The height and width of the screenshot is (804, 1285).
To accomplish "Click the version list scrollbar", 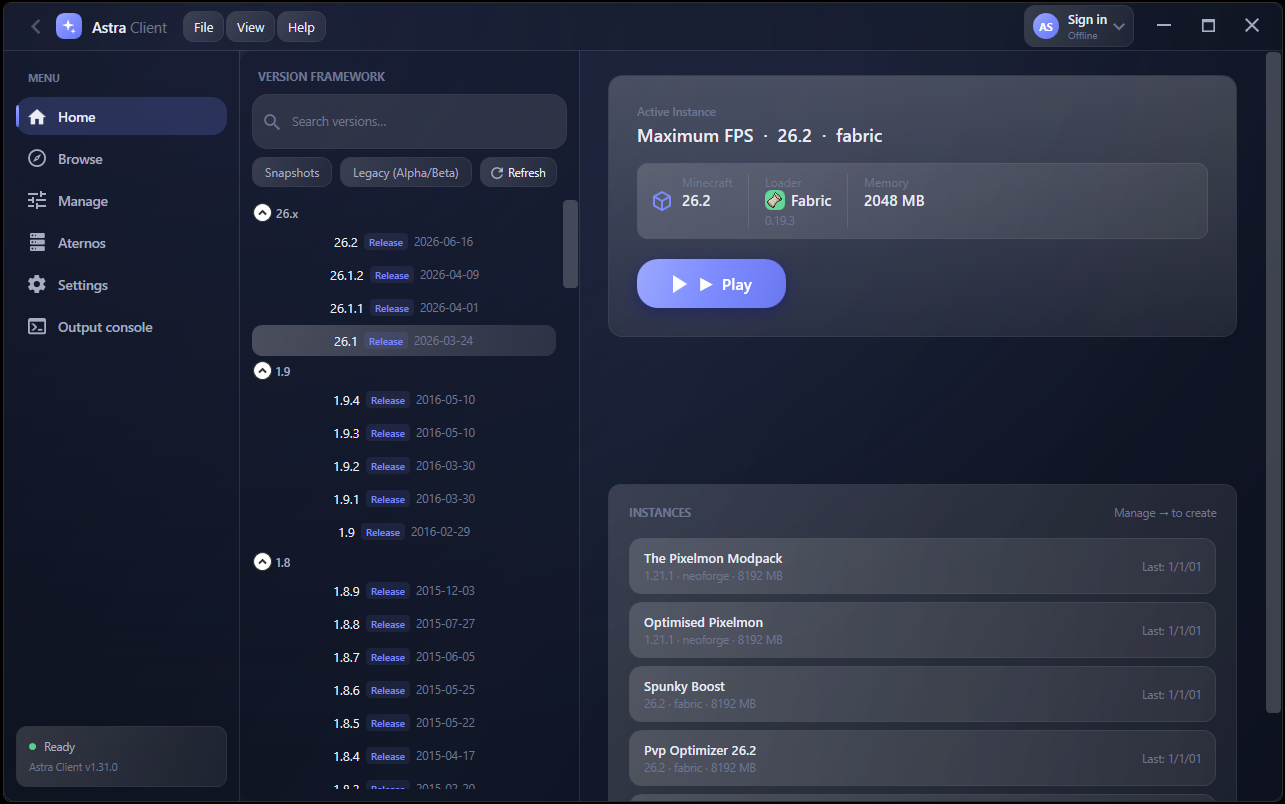I will [570, 244].
